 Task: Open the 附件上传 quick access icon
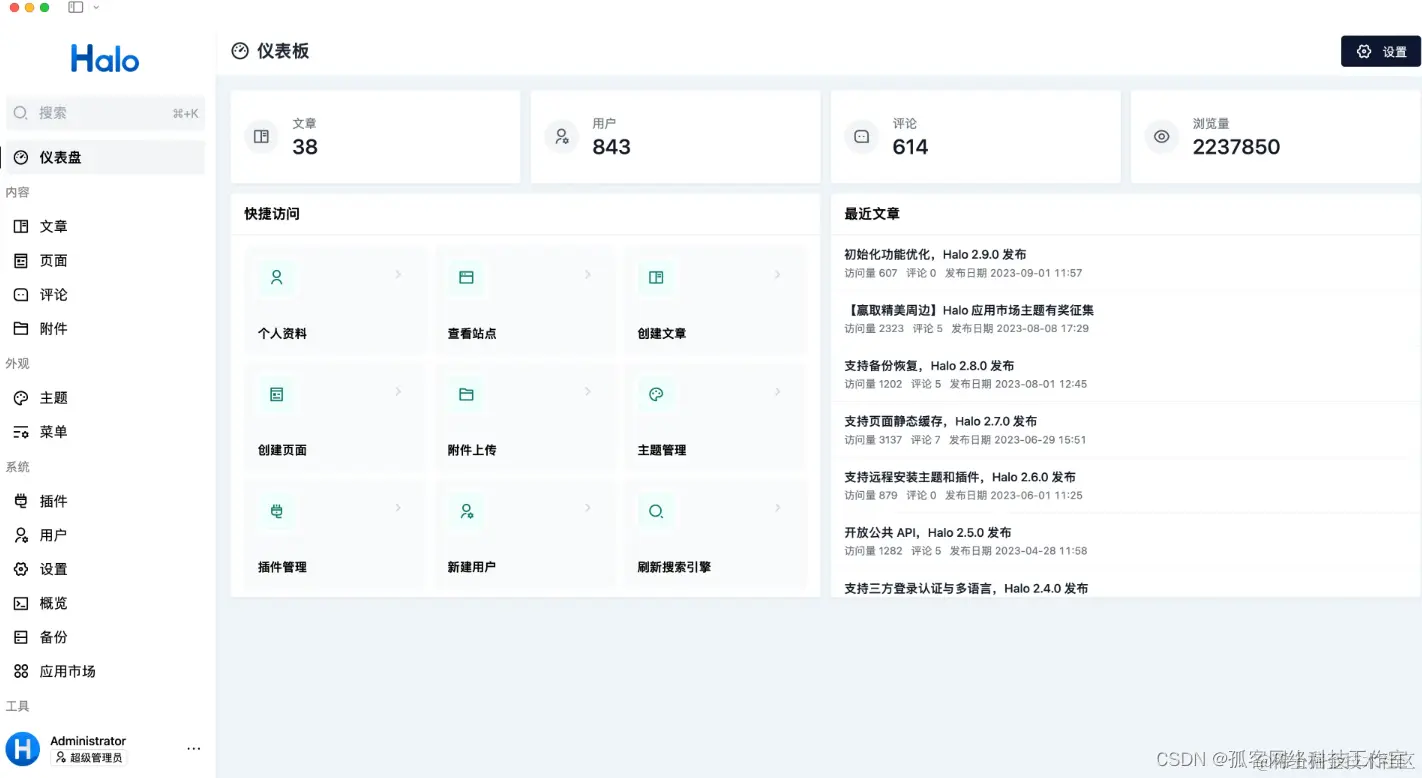tap(466, 394)
